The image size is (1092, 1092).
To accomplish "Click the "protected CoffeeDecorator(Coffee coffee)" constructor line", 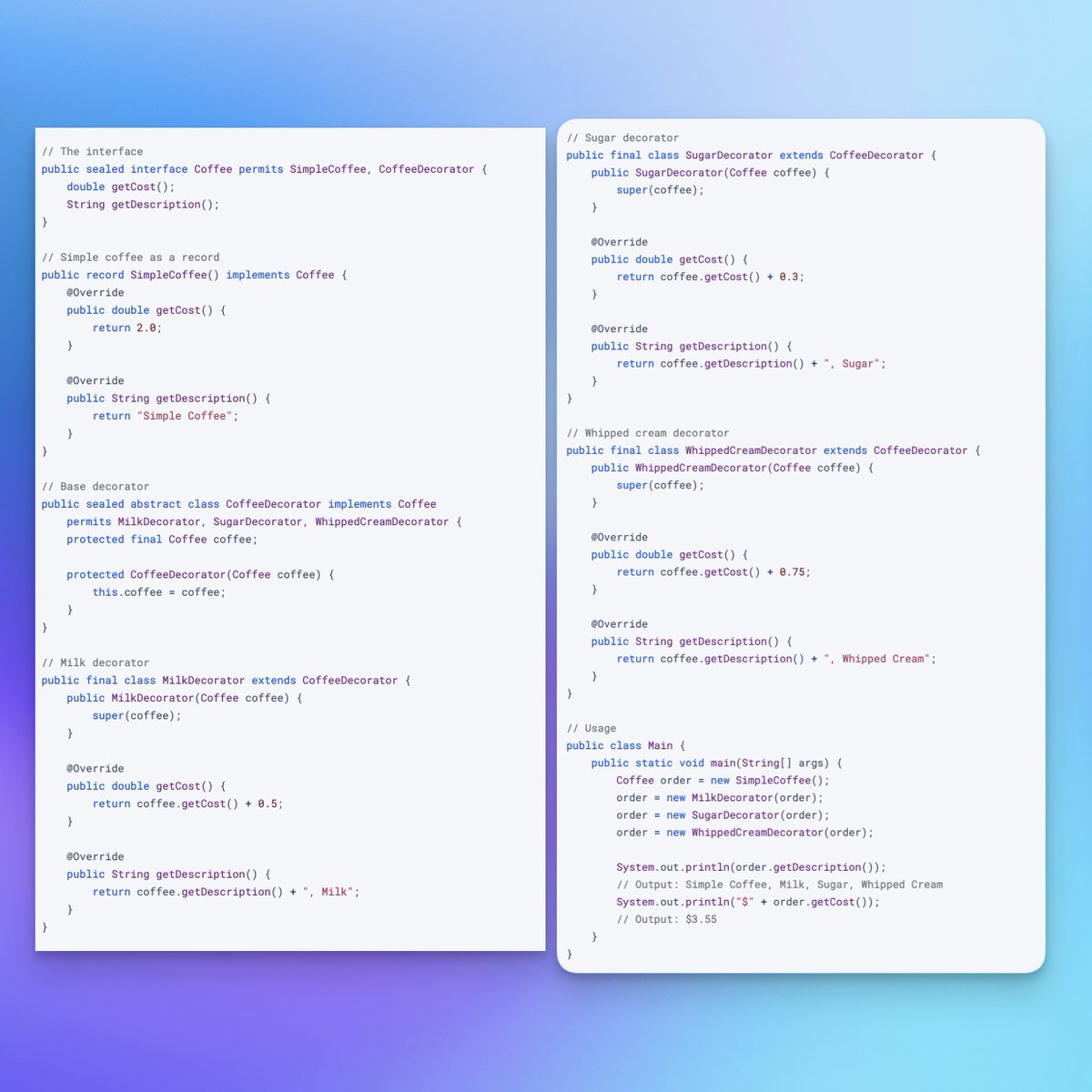I will [x=200, y=575].
